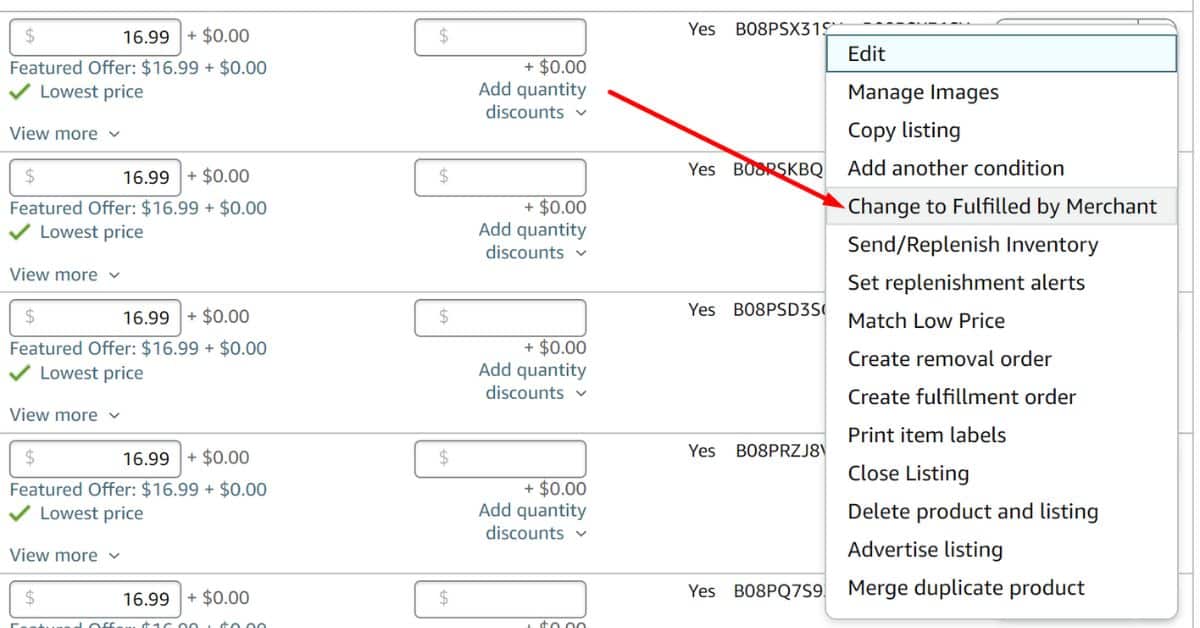The image size is (1200, 628).
Task: Click the empty business price field in the B08PQ7S9 row
Action: pyautogui.click(x=500, y=599)
